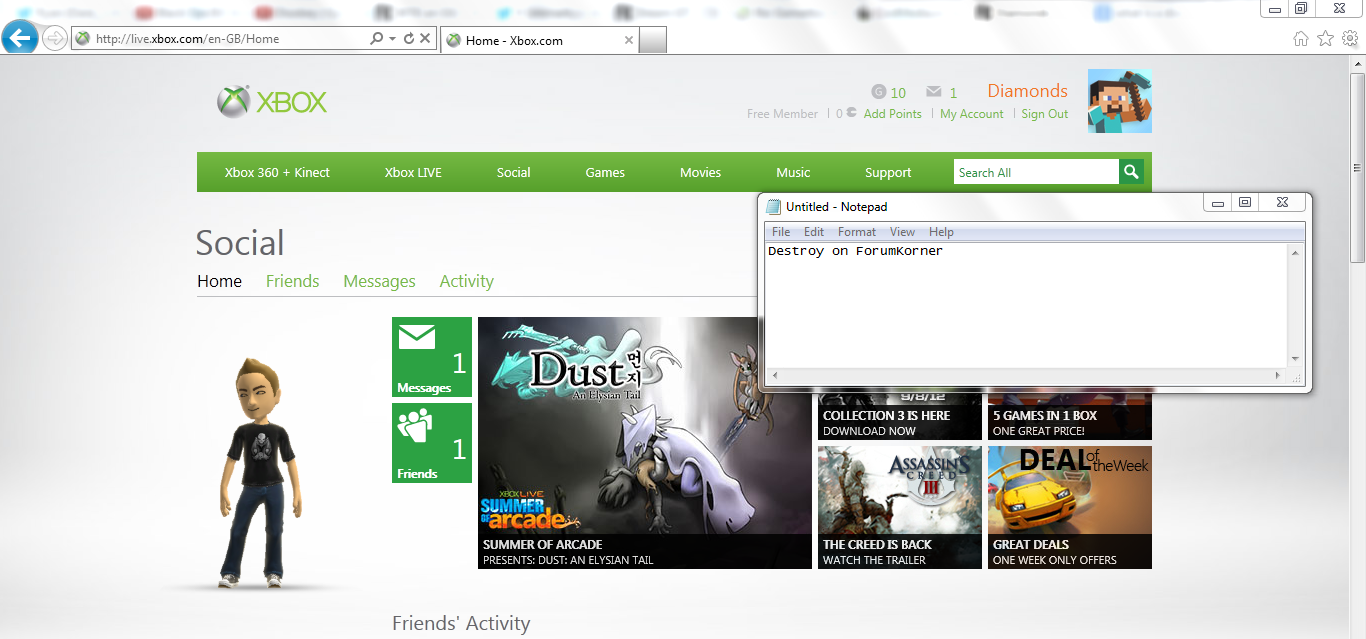This screenshot has height=639, width=1366.
Task: Open the 5 Games in 1 Box tile
Action: [x=1070, y=417]
